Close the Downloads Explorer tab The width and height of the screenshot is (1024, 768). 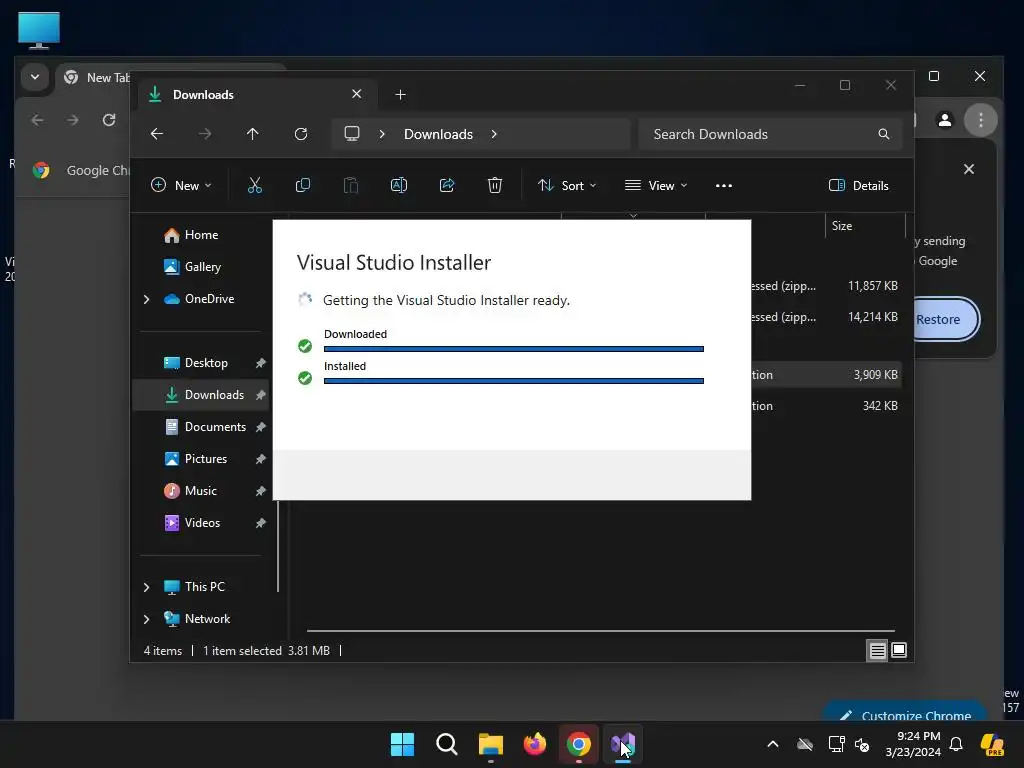click(357, 94)
